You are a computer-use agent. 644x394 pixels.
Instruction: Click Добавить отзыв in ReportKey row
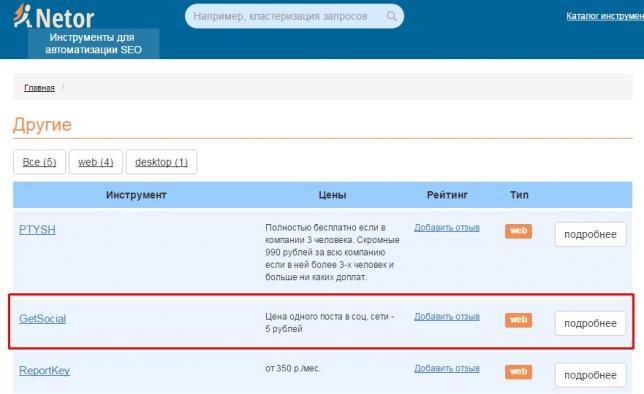[447, 368]
